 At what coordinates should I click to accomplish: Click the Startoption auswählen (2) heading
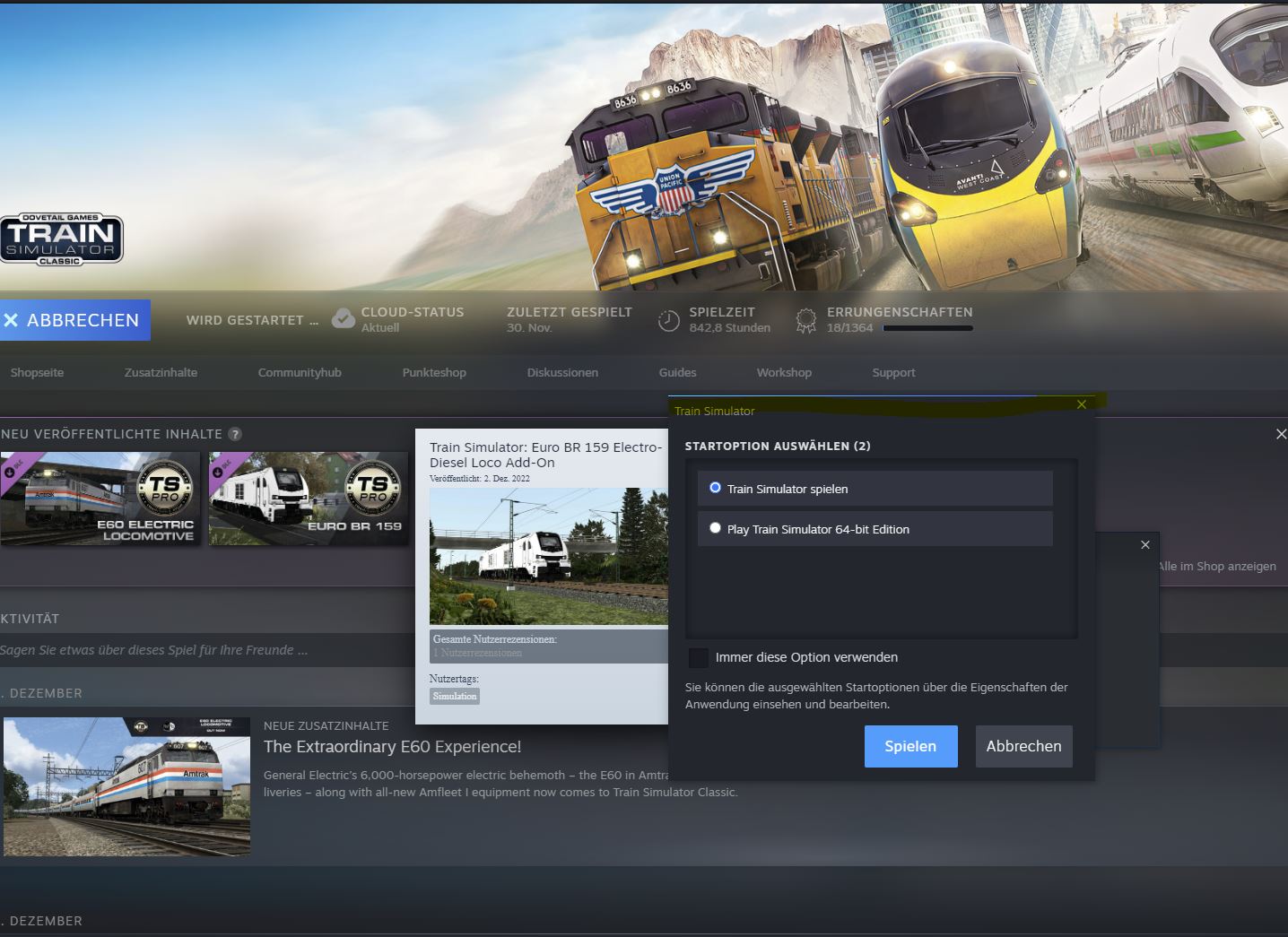point(778,446)
